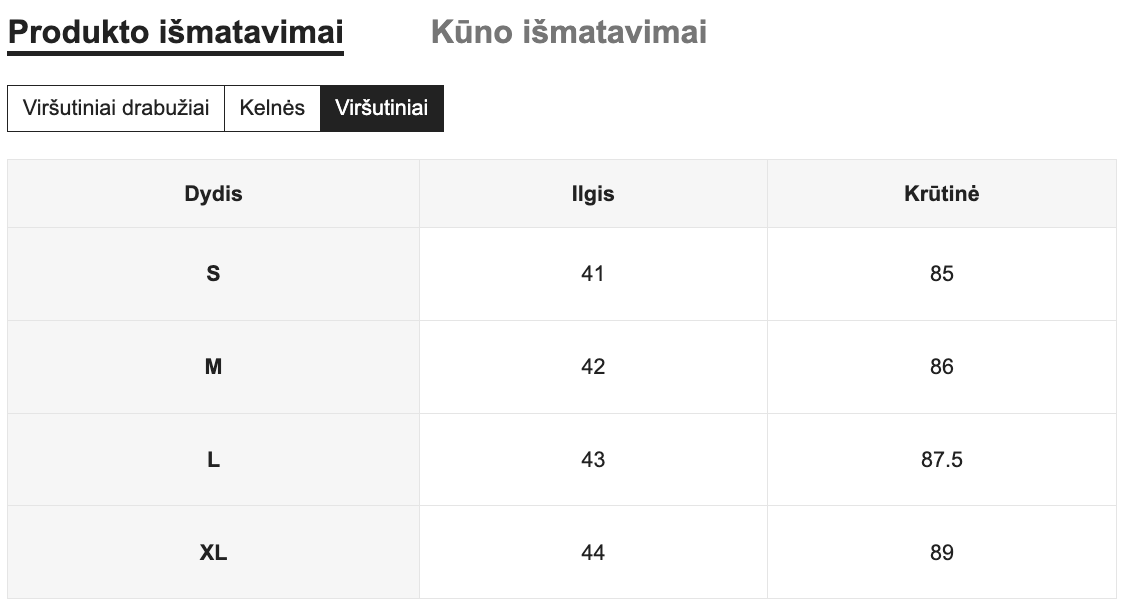Click chest value 85 for size S

pyautogui.click(x=942, y=273)
